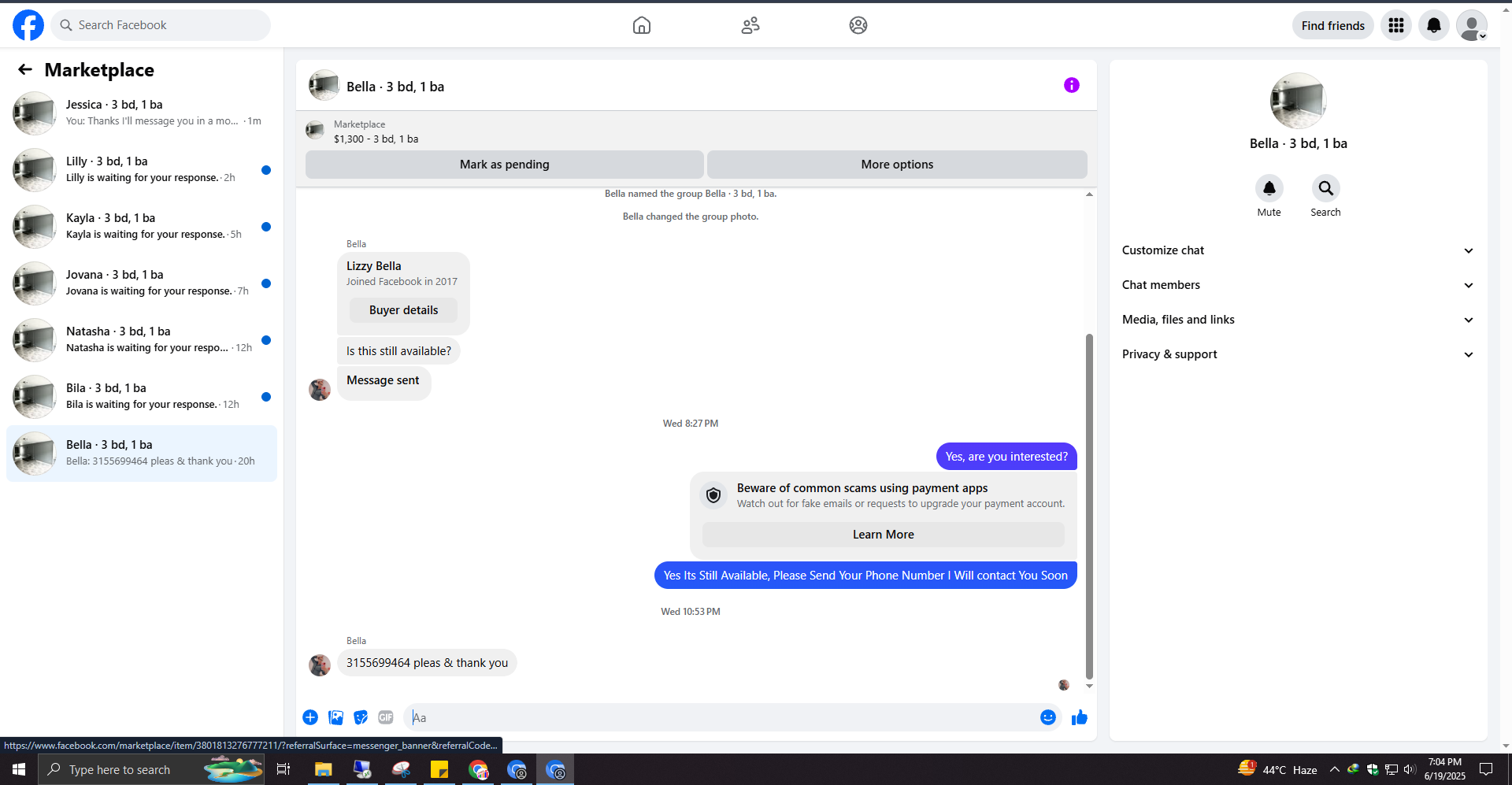Expand Media, files and links section
The width and height of the screenshot is (1512, 785).
(x=1298, y=320)
